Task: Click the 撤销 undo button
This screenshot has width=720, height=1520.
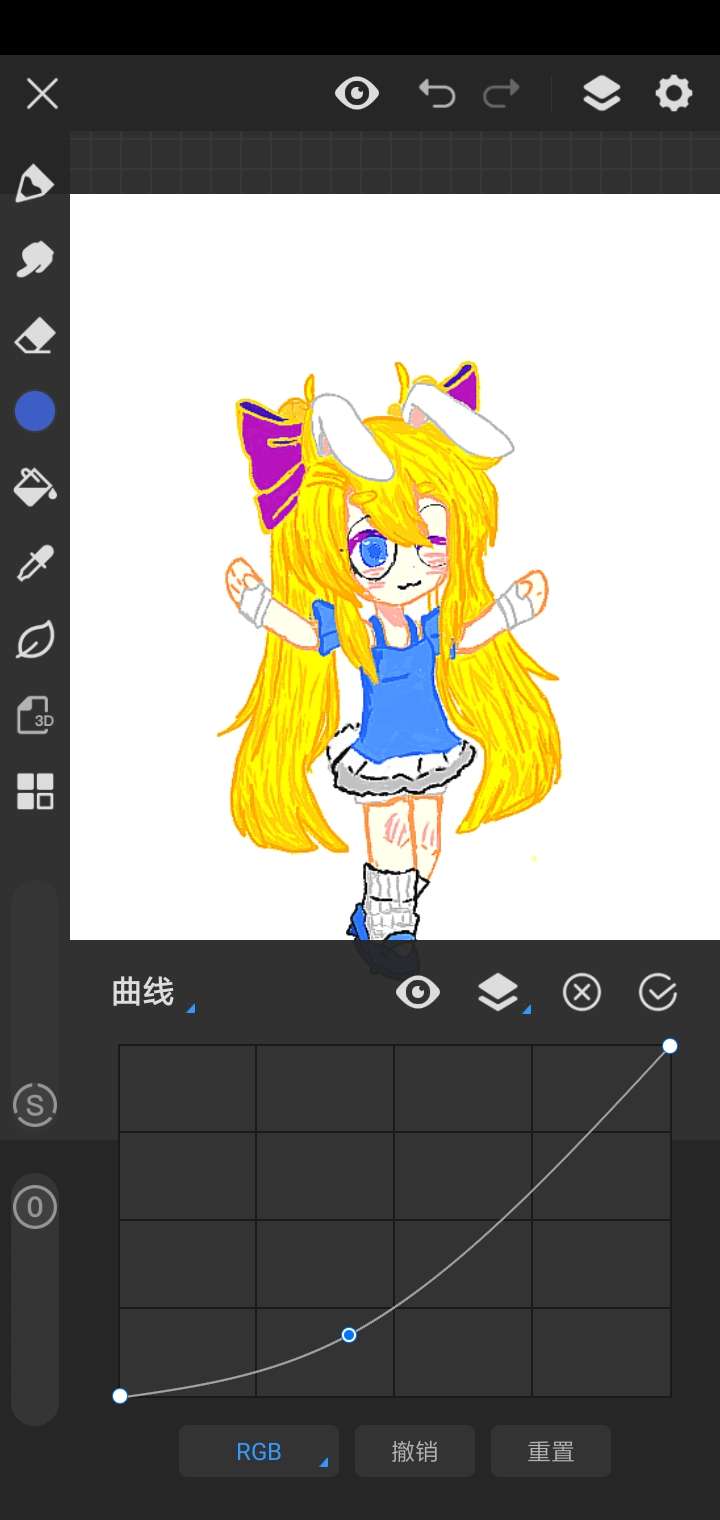Action: coord(415,1451)
